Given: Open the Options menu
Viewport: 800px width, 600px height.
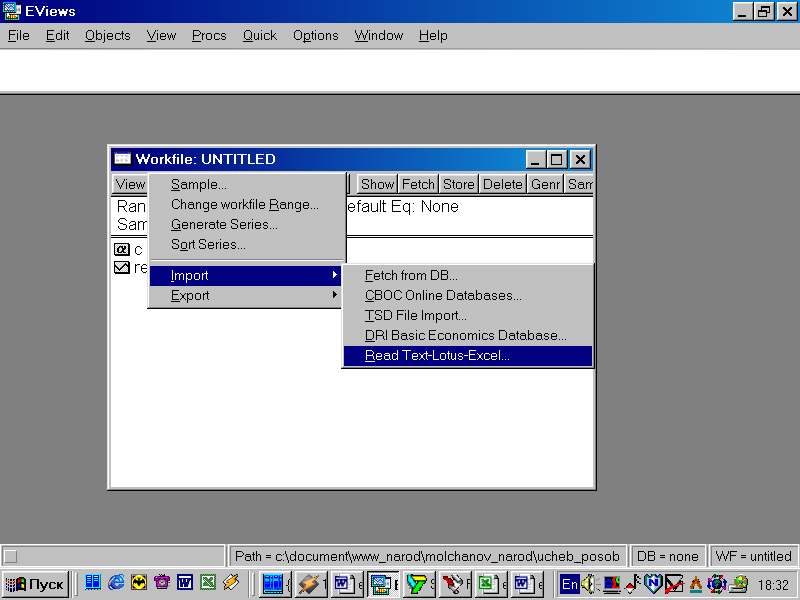Looking at the screenshot, I should pos(316,36).
